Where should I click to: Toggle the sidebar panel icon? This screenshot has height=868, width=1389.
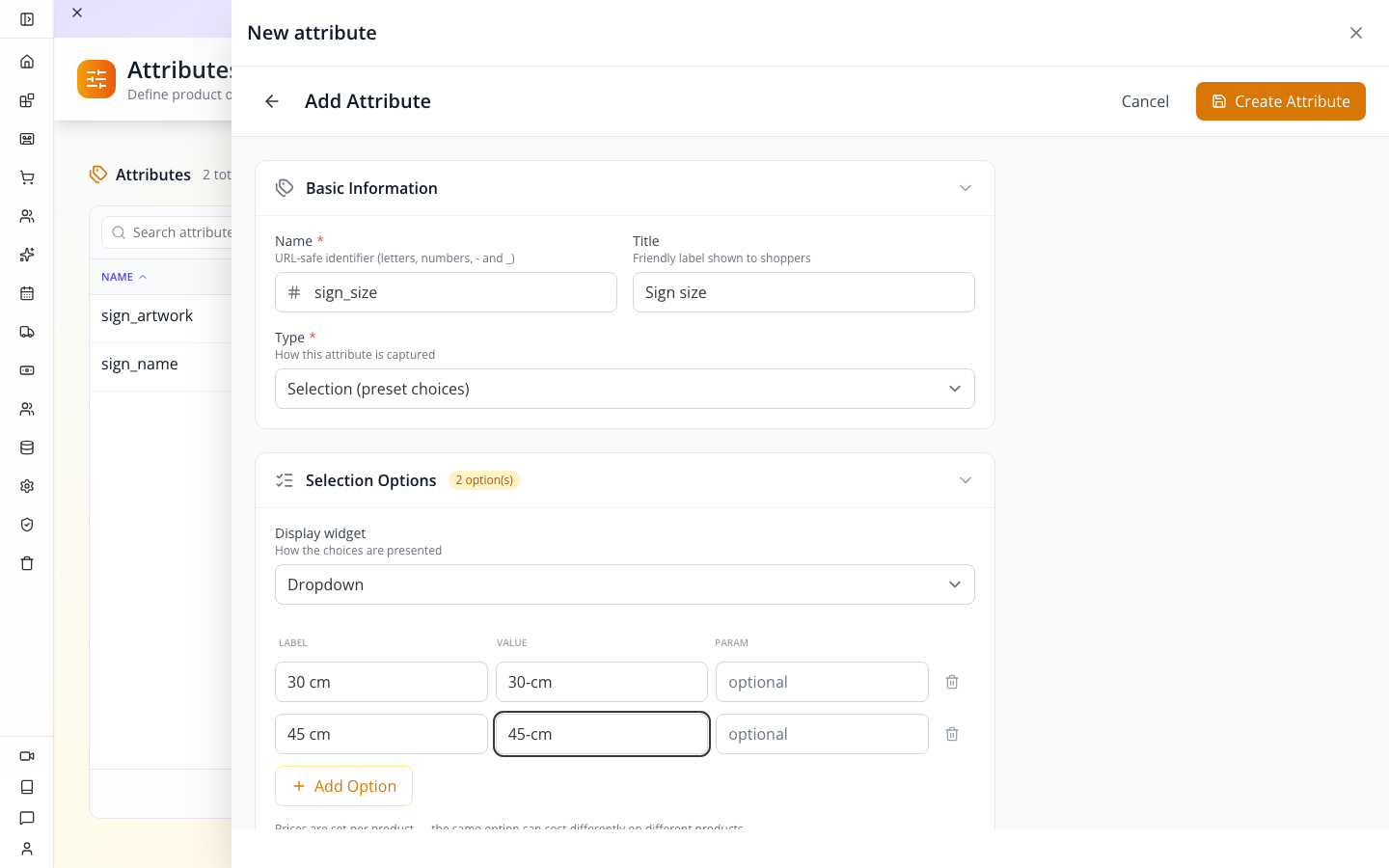coord(27,19)
